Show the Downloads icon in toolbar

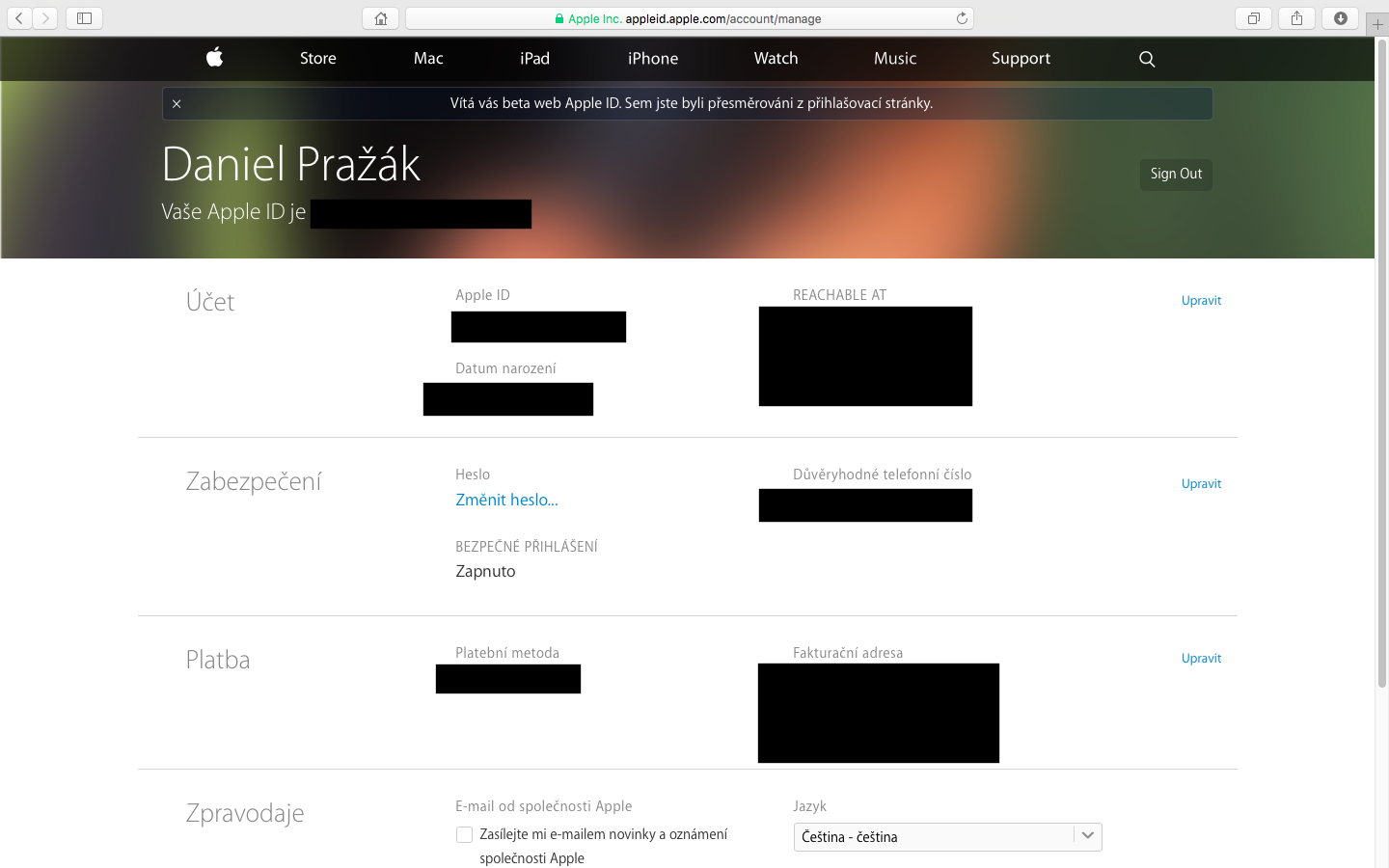tap(1340, 18)
